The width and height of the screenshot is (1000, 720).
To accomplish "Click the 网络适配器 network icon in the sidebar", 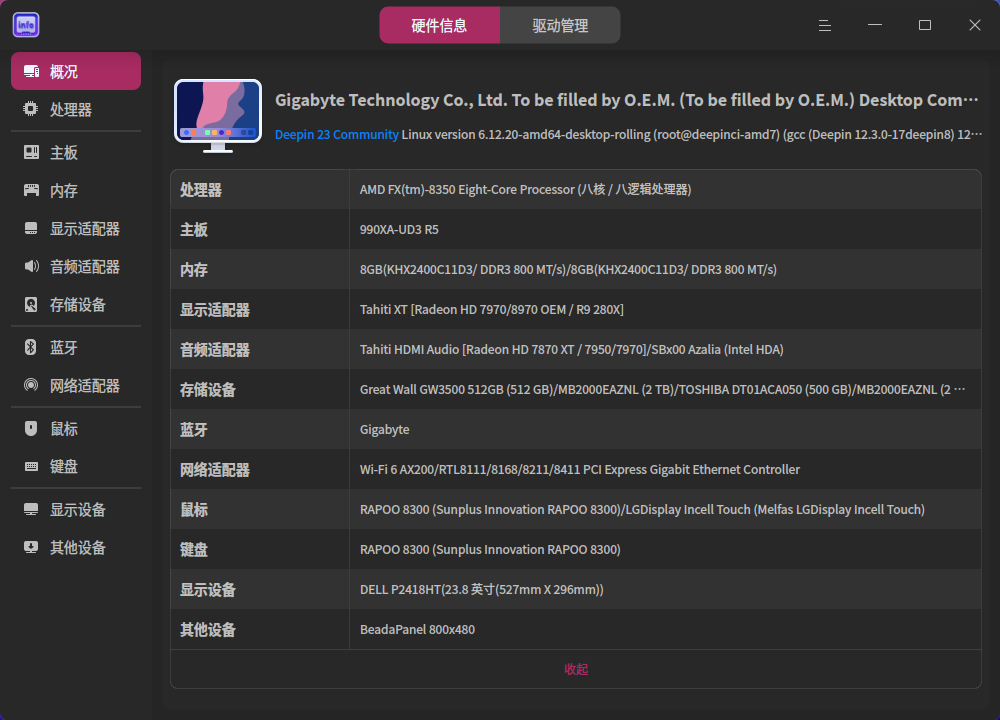I will (x=31, y=385).
